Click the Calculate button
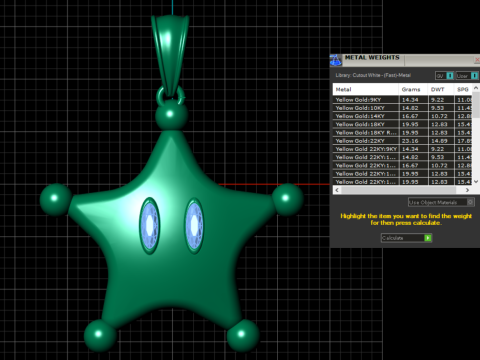This screenshot has height=360, width=480. coord(406,238)
